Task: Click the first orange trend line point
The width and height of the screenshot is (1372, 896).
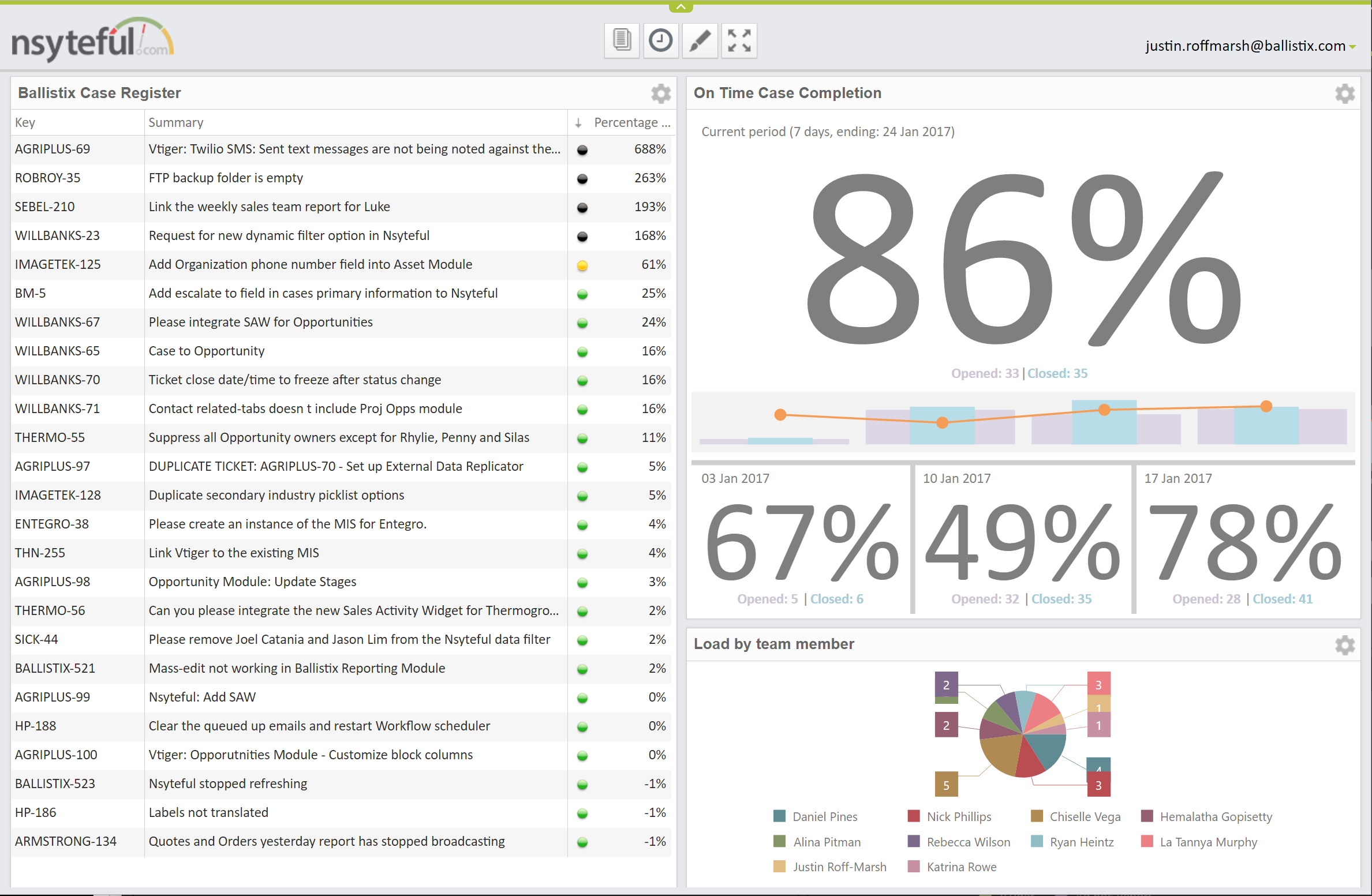Action: (780, 414)
